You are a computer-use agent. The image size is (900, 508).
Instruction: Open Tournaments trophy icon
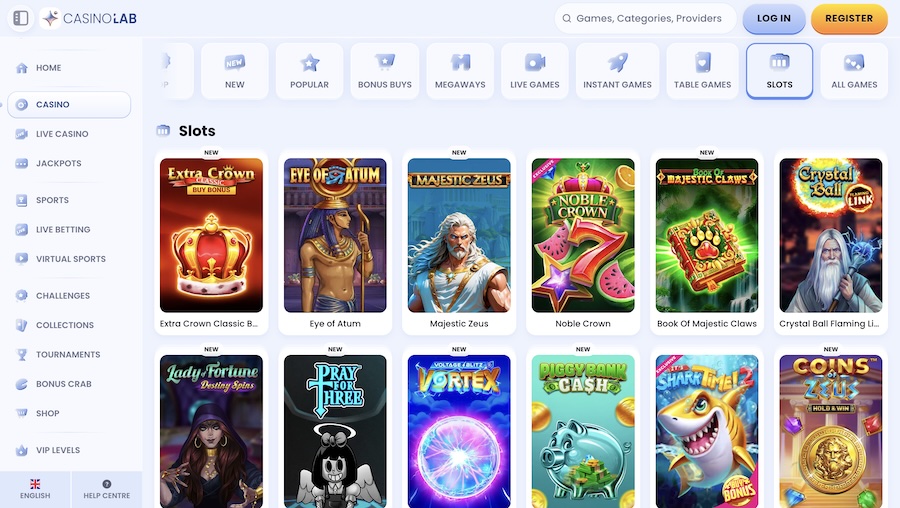point(22,355)
